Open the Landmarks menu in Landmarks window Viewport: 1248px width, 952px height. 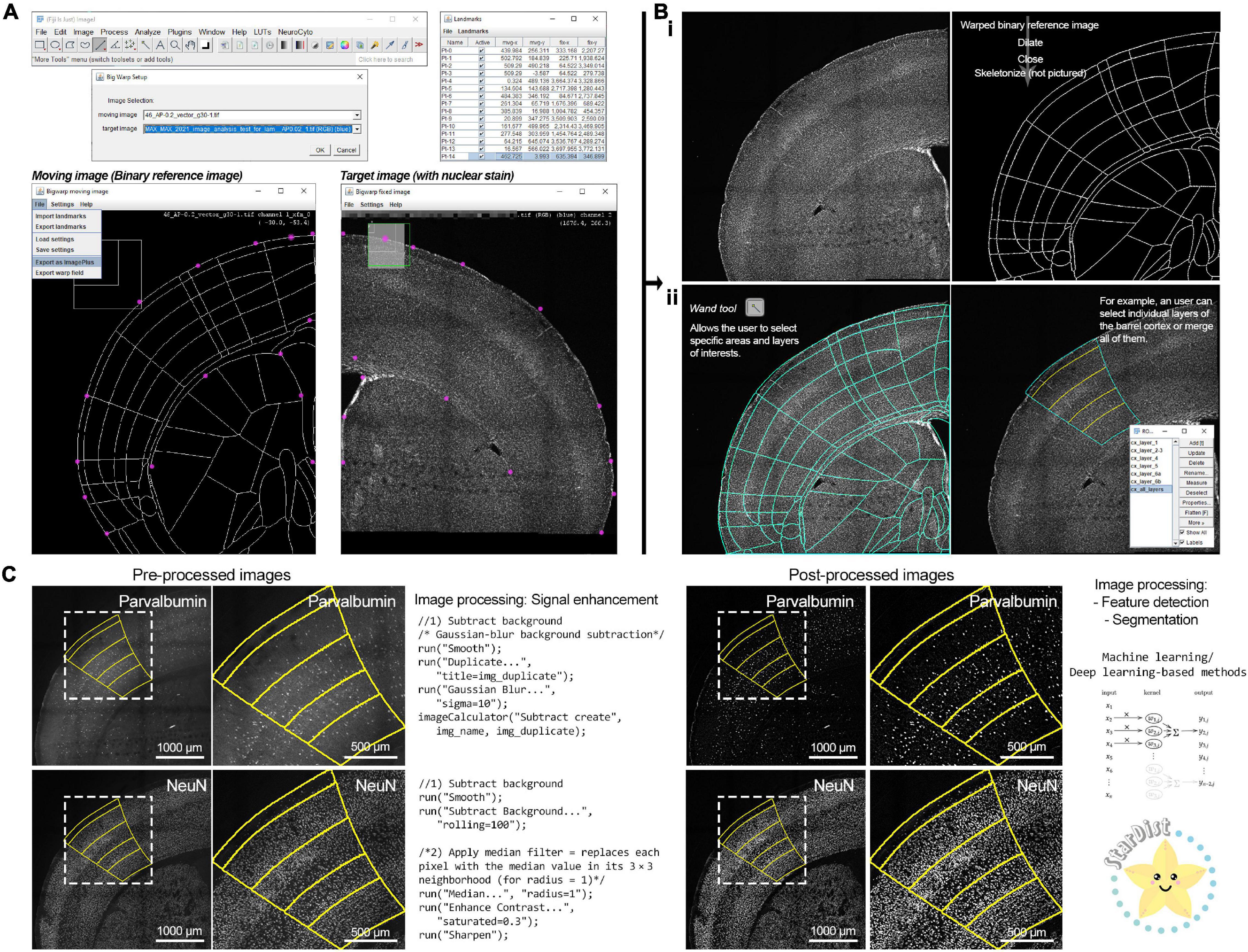pos(473,31)
